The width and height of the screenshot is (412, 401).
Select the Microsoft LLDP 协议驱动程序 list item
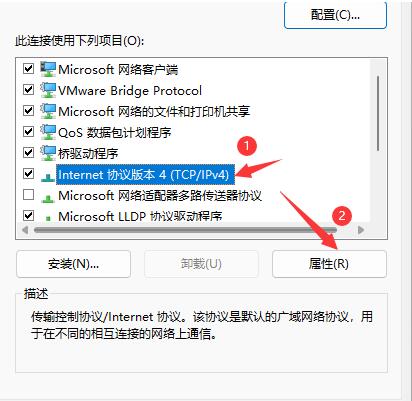pos(140,216)
